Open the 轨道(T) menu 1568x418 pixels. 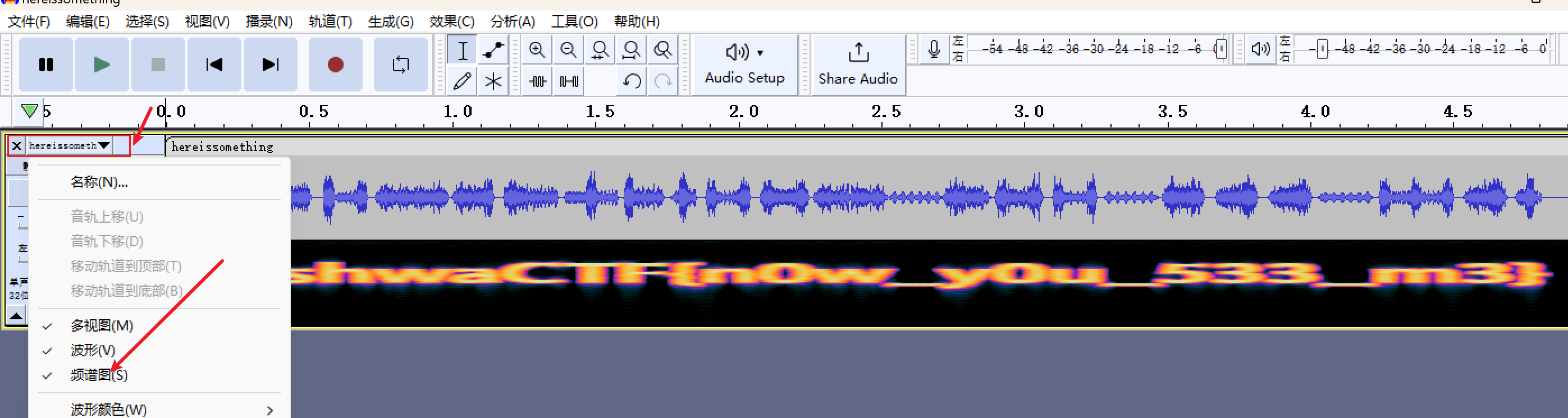[330, 22]
